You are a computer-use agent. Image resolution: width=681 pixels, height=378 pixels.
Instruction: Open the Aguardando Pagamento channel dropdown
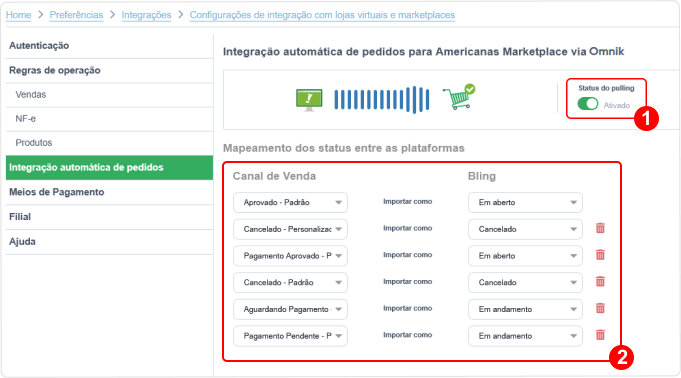click(290, 309)
